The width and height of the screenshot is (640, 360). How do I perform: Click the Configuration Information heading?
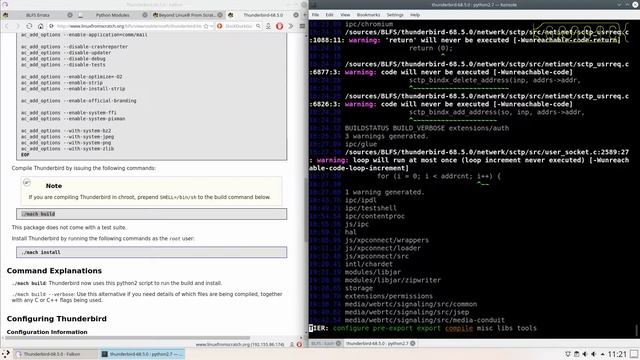[x=47, y=332]
